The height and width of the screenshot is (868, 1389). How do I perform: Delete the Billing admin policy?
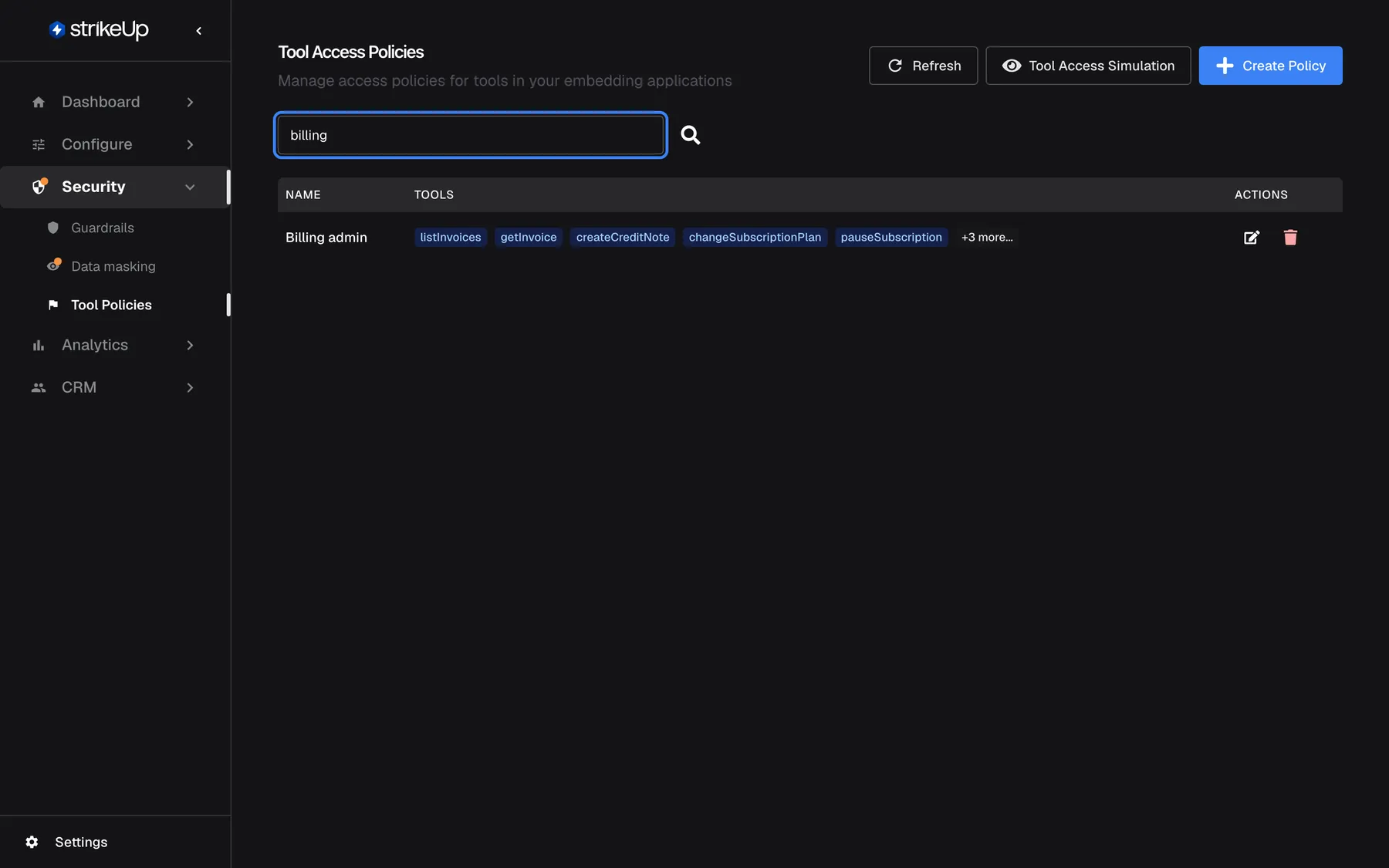pos(1290,238)
